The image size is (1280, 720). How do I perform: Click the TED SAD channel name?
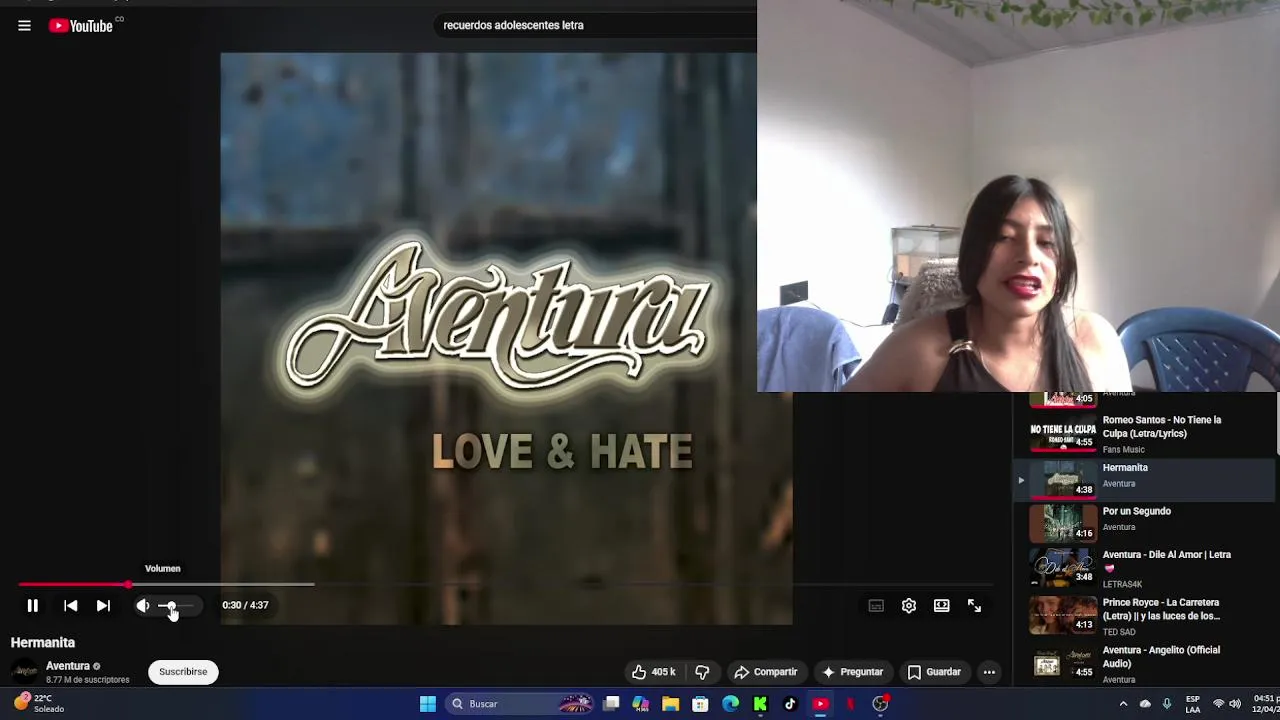coord(1119,632)
